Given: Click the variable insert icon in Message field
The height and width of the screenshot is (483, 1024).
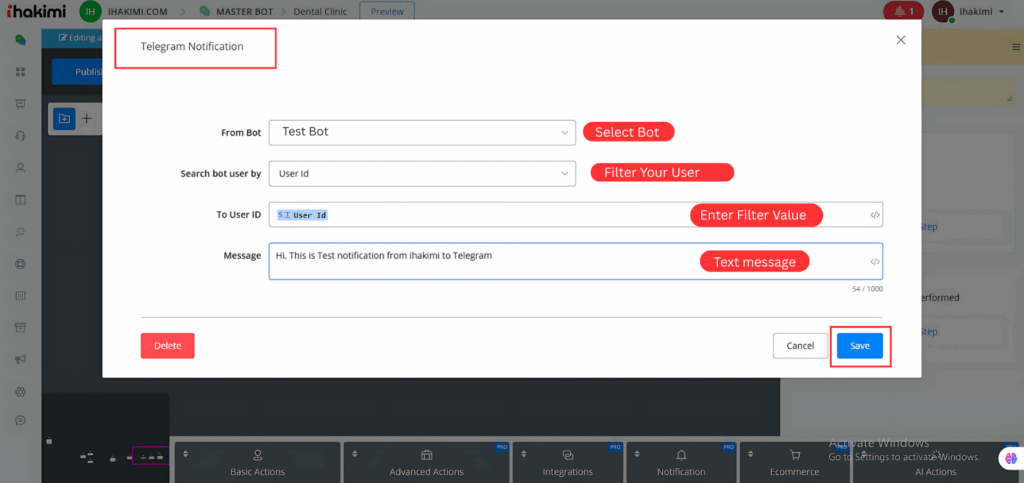Looking at the screenshot, I should pos(875,262).
